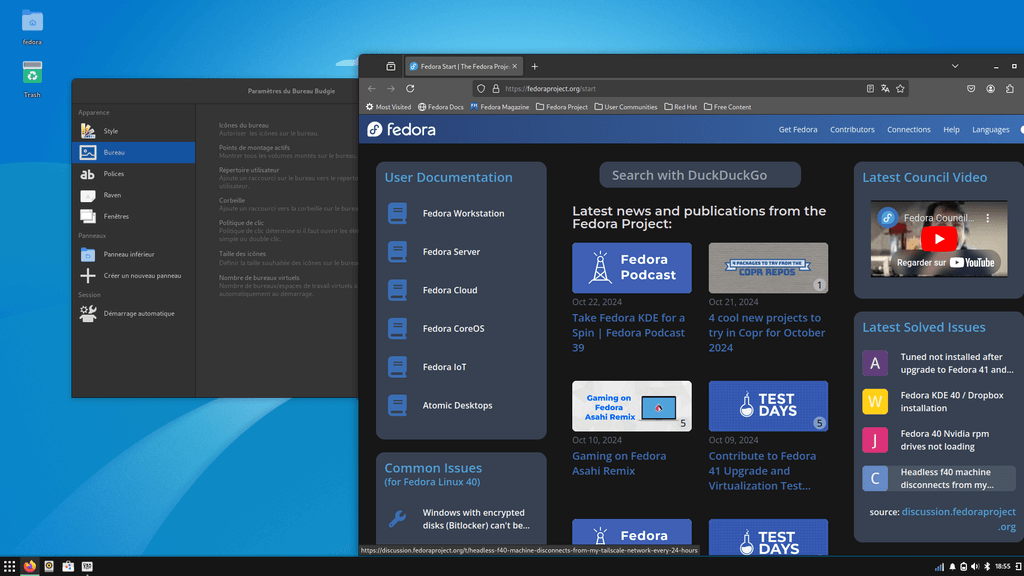Click the Fedora logo in the page header
The width and height of the screenshot is (1024, 576).
coord(401,129)
